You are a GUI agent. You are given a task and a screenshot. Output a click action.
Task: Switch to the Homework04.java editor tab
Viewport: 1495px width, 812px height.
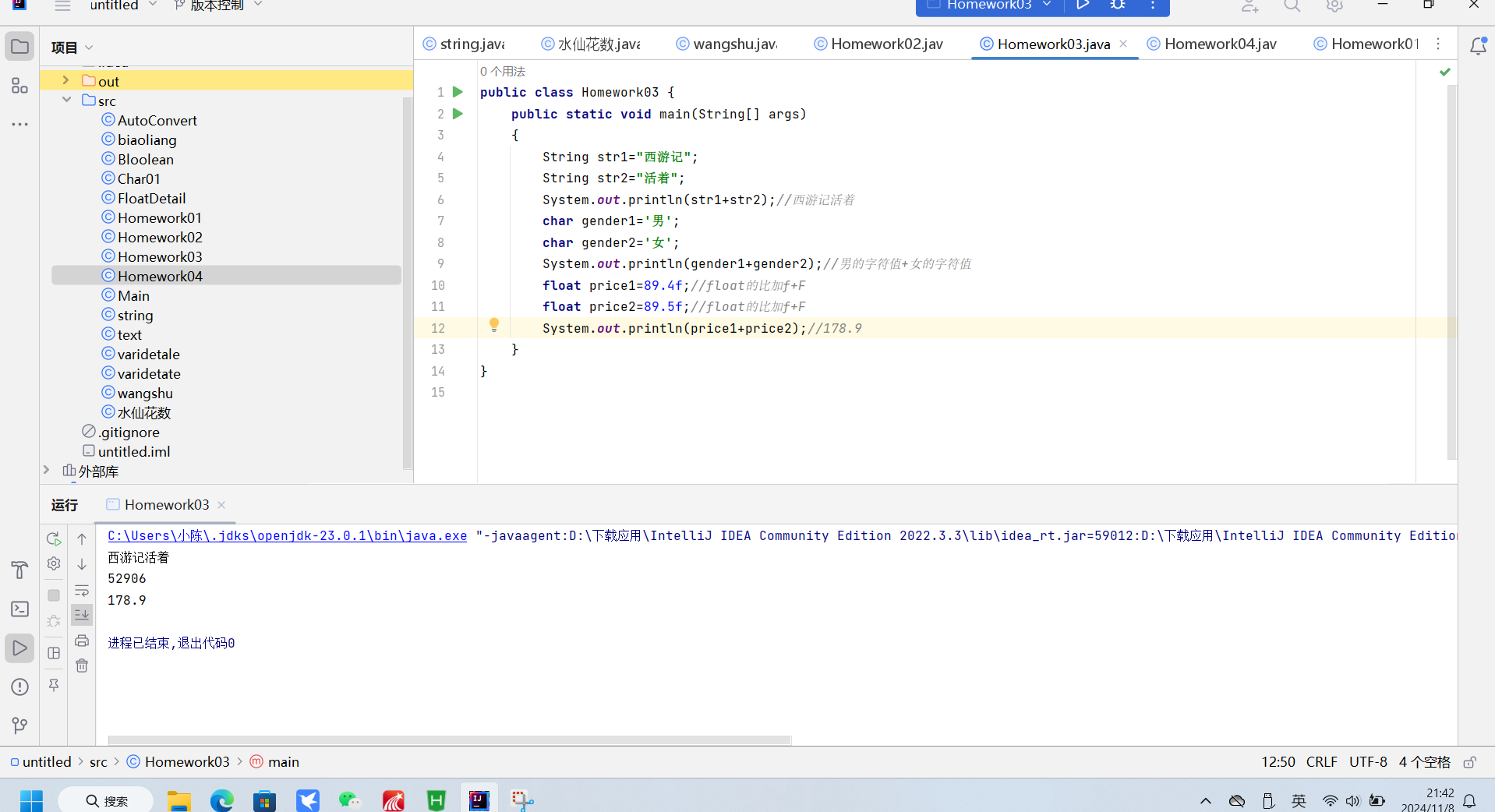pos(1219,44)
